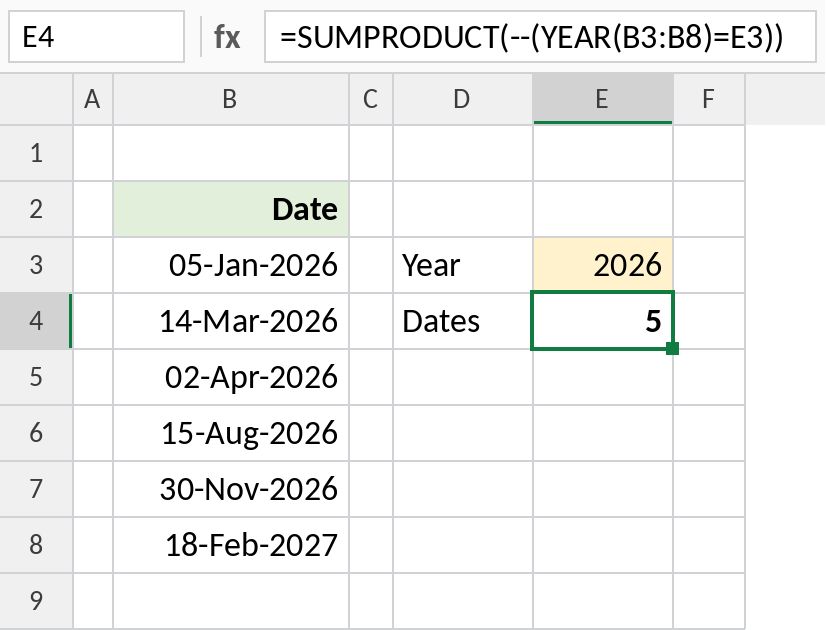Viewport: 826px width, 630px height.
Task: Select row 8 header
Action: (36, 545)
